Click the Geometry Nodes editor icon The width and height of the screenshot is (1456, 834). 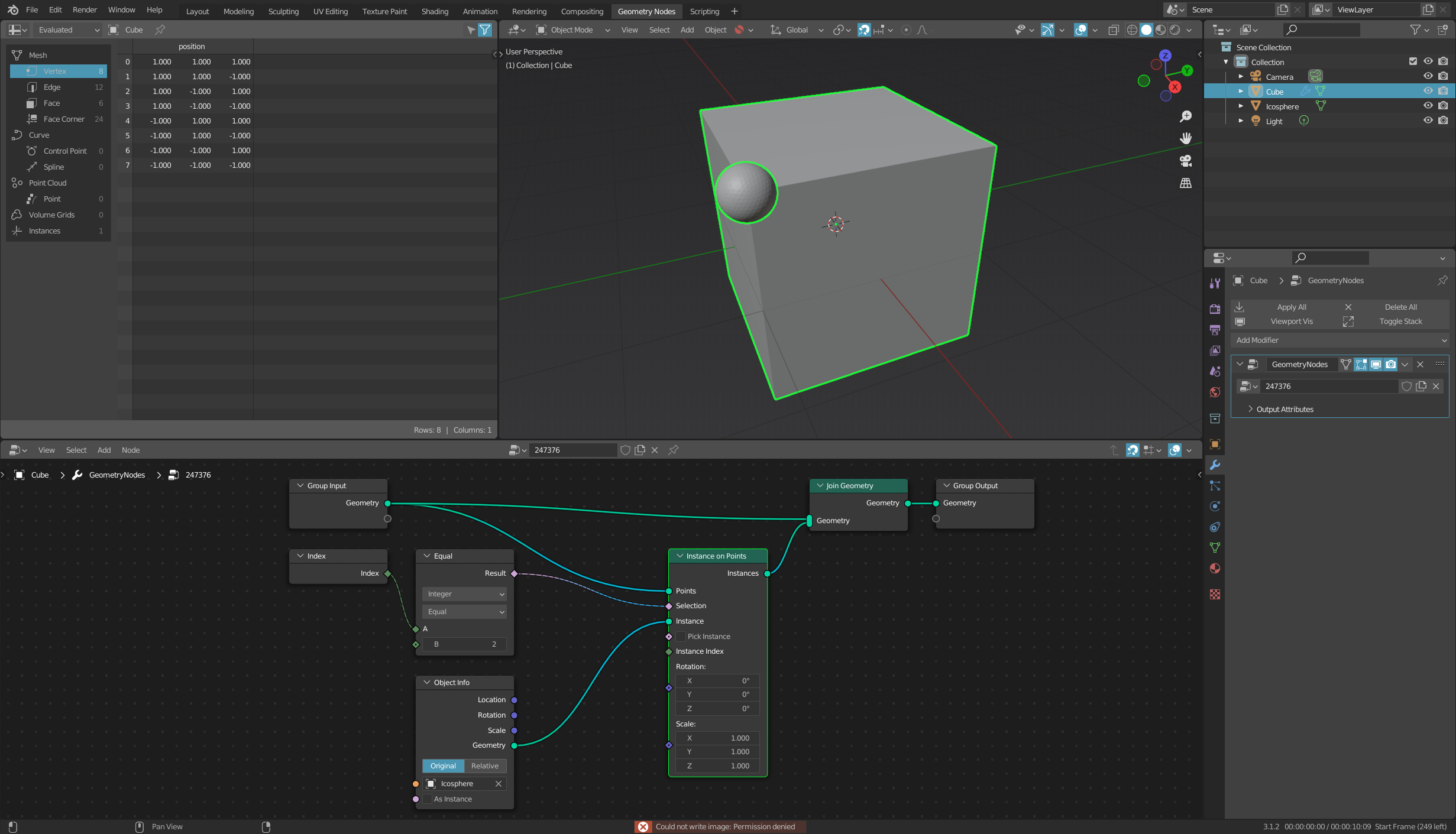pyautogui.click(x=14, y=449)
